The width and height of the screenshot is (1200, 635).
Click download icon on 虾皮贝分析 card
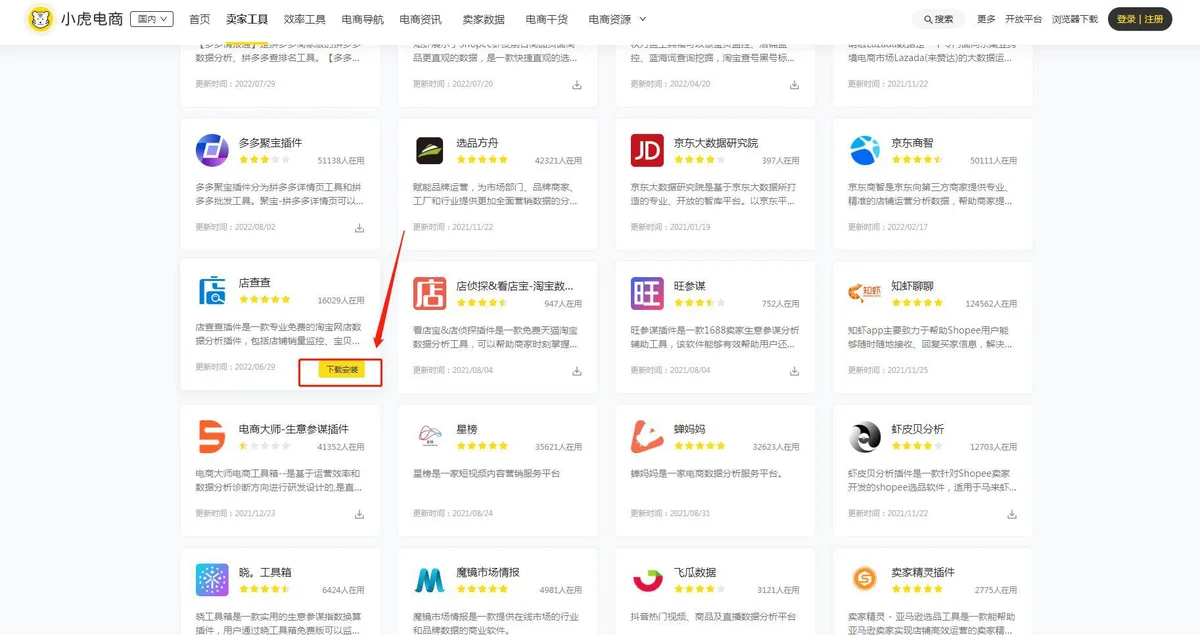pos(1012,514)
